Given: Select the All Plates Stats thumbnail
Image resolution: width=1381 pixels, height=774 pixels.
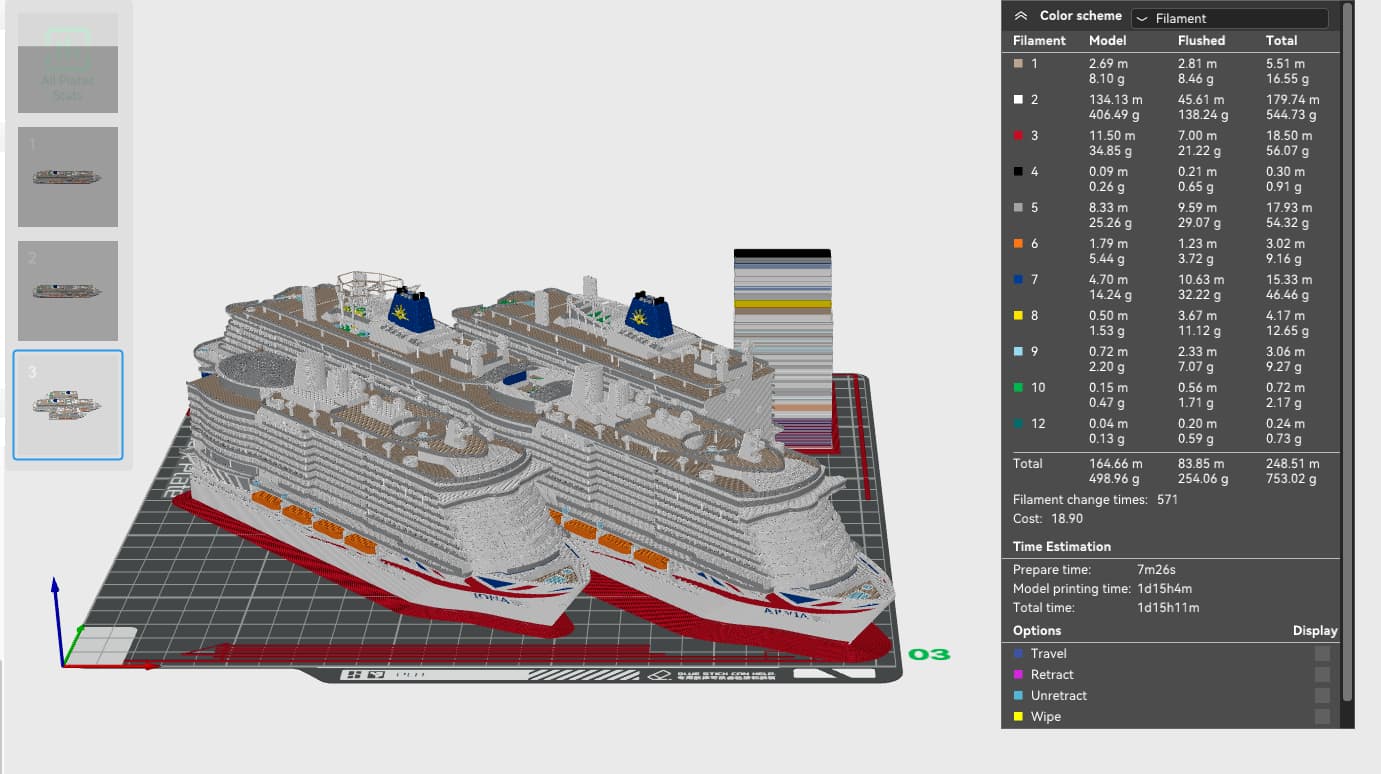Looking at the screenshot, I should [68, 62].
